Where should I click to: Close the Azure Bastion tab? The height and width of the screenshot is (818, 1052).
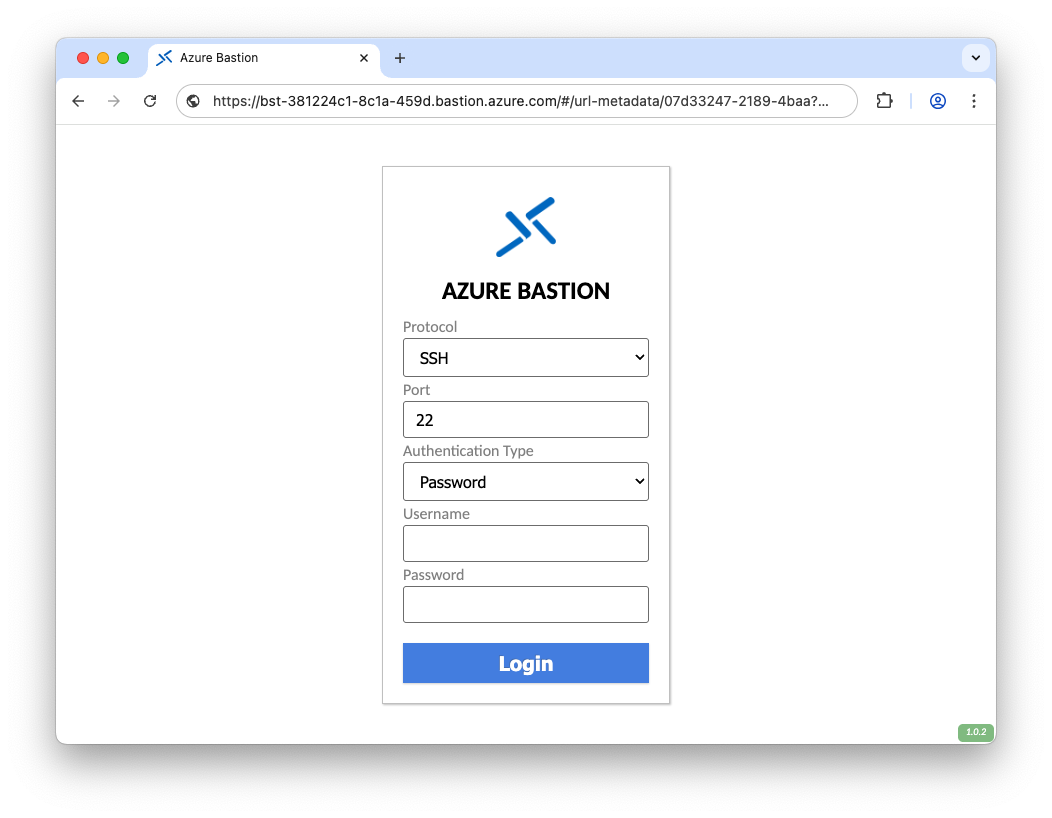(364, 58)
